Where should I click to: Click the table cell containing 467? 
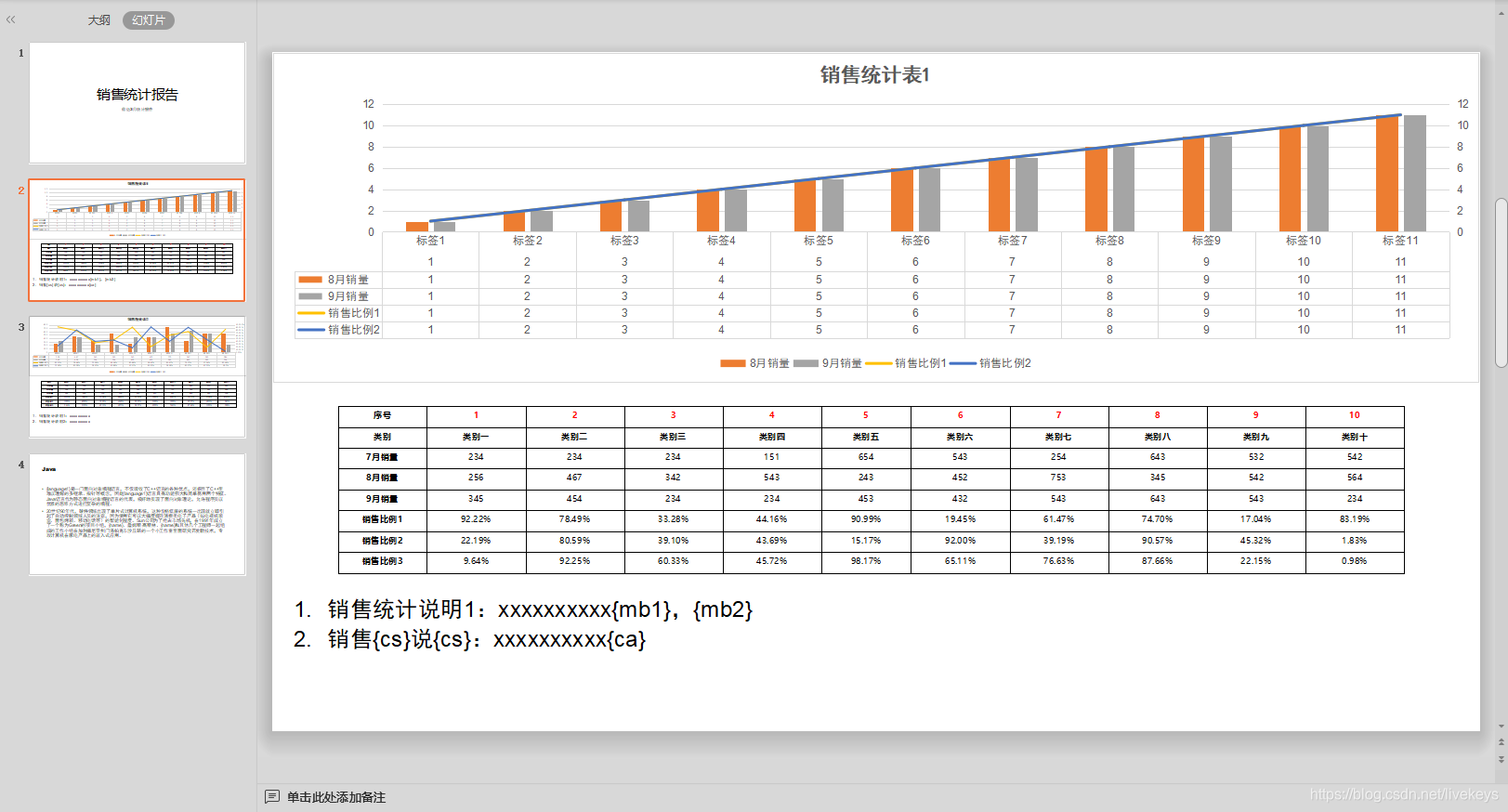(x=574, y=478)
